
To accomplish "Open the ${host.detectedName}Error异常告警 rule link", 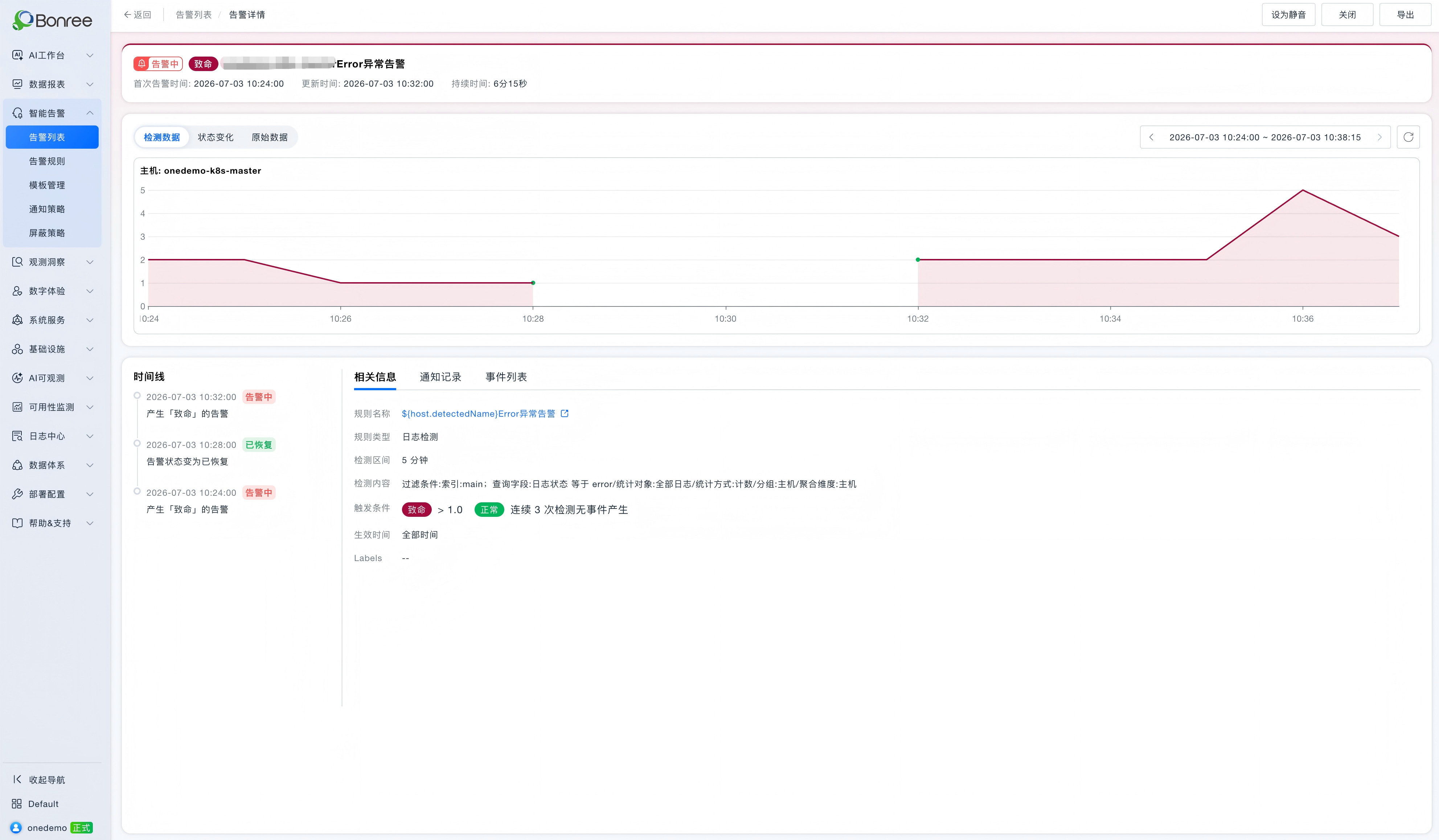I will click(479, 413).
